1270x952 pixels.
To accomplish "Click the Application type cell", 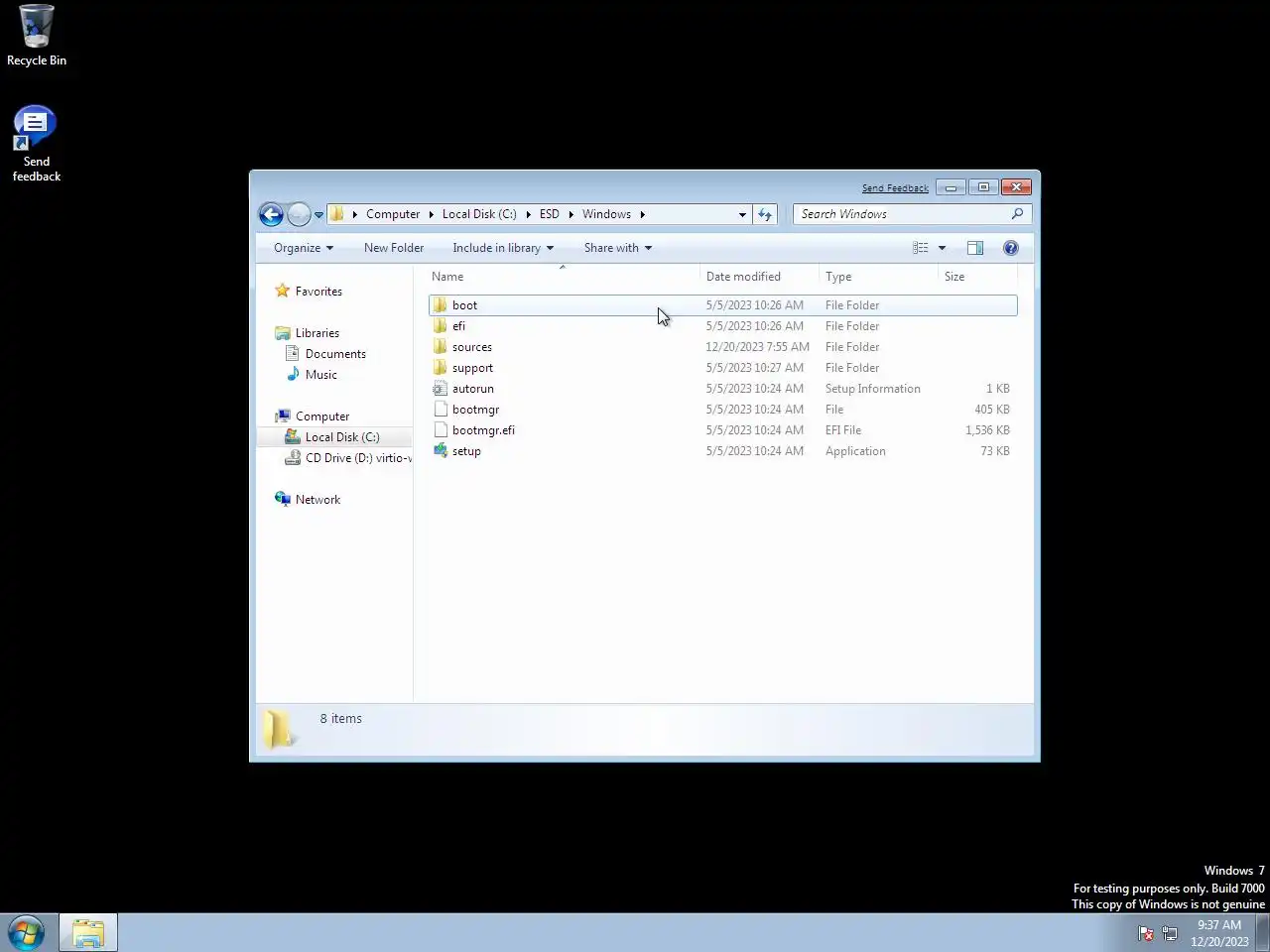I will coord(855,451).
